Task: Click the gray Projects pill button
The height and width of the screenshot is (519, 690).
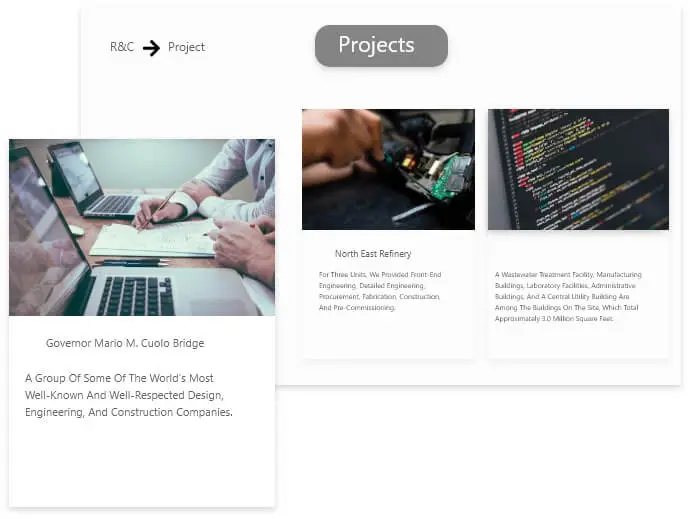Action: click(381, 45)
